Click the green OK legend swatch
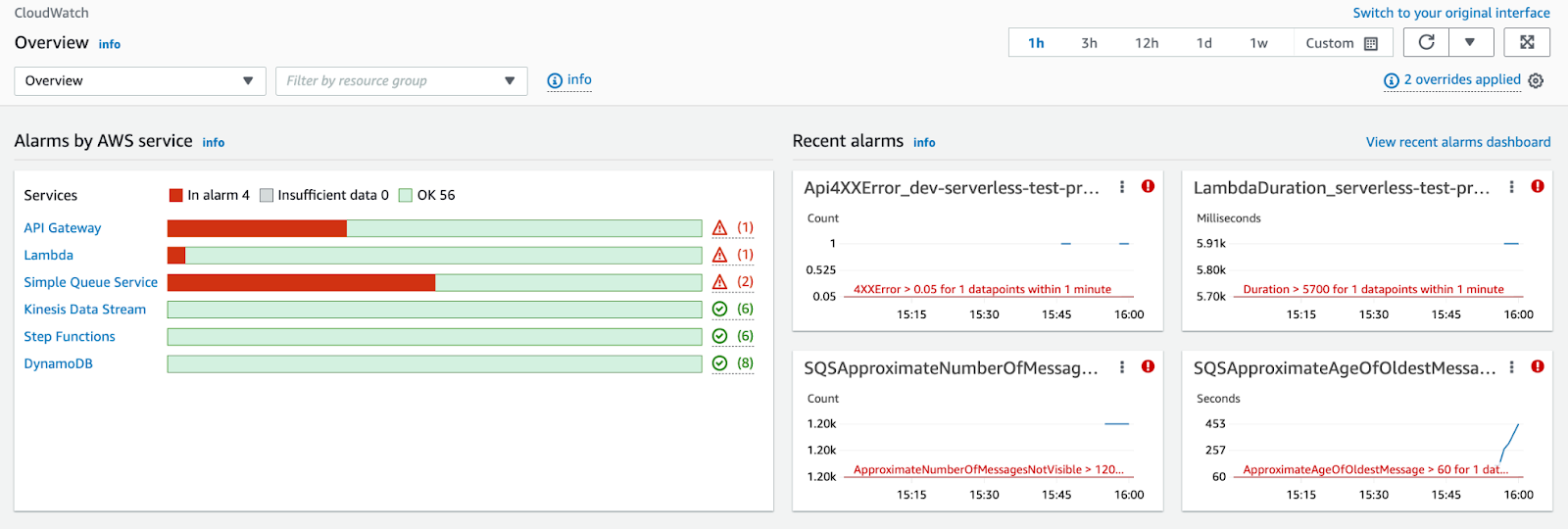Image resolution: width=1568 pixels, height=529 pixels. point(406,195)
